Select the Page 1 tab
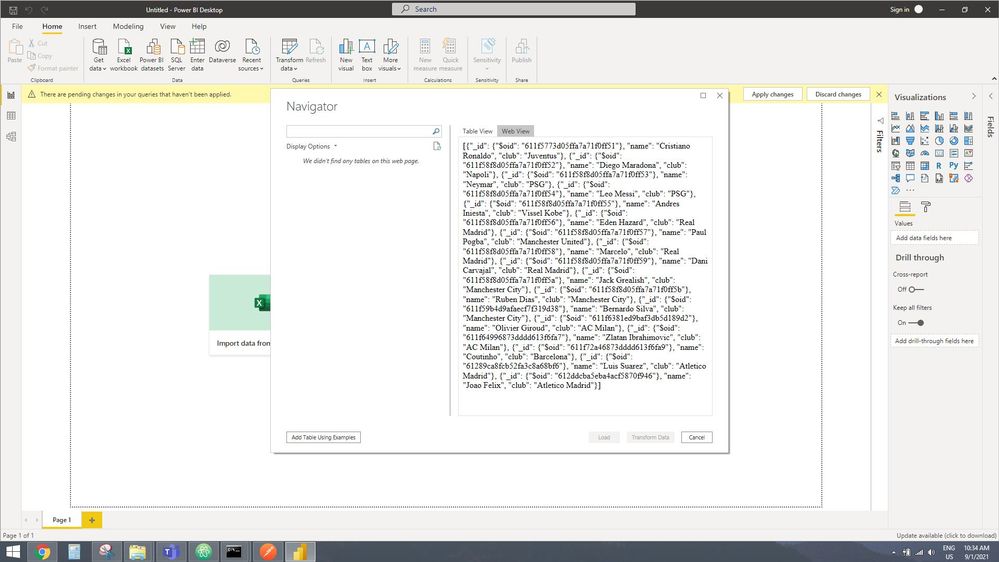Image resolution: width=999 pixels, height=562 pixels. click(x=62, y=520)
